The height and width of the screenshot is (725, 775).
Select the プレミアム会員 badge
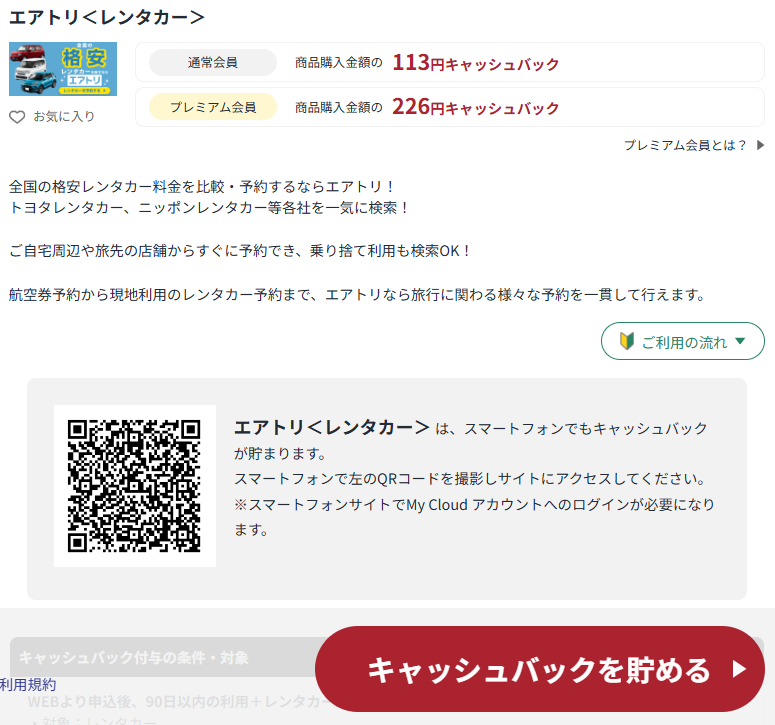pyautogui.click(x=213, y=107)
